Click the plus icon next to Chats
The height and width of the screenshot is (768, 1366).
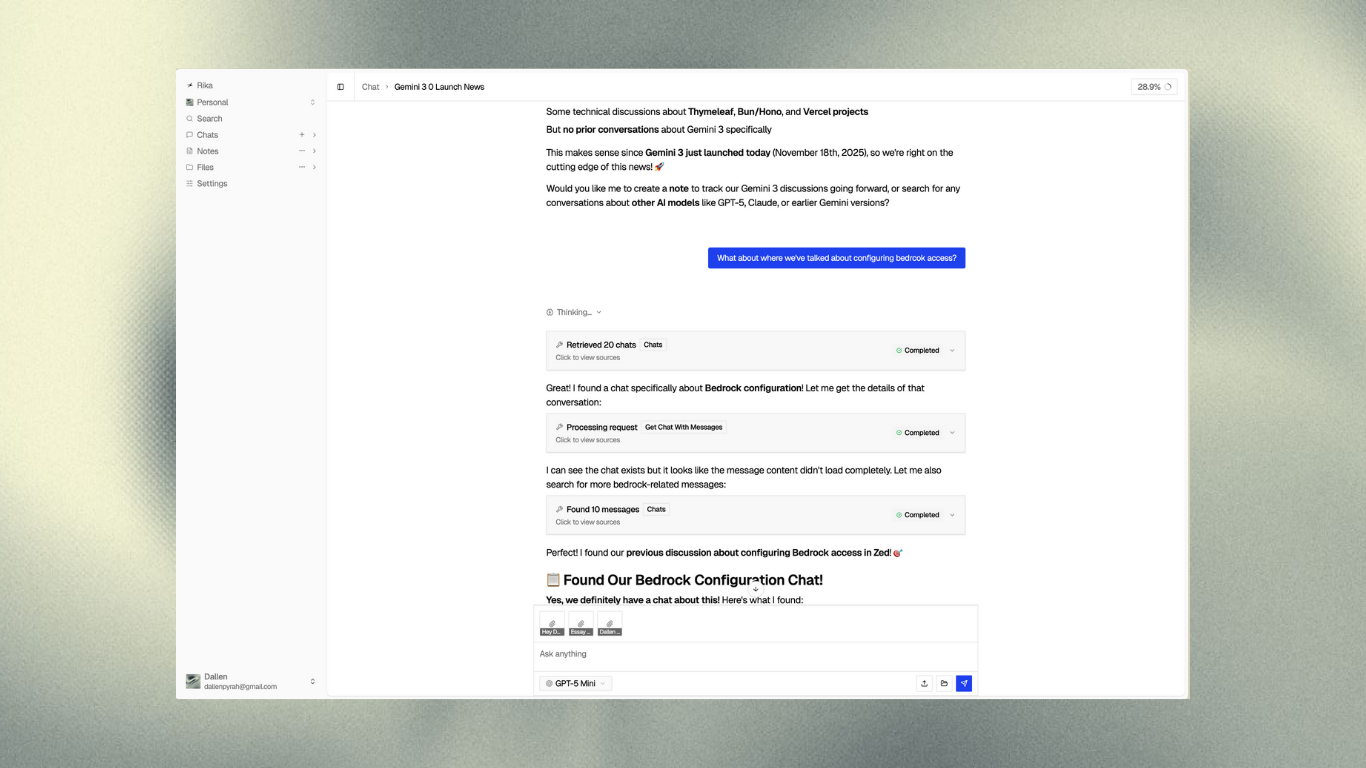302,135
